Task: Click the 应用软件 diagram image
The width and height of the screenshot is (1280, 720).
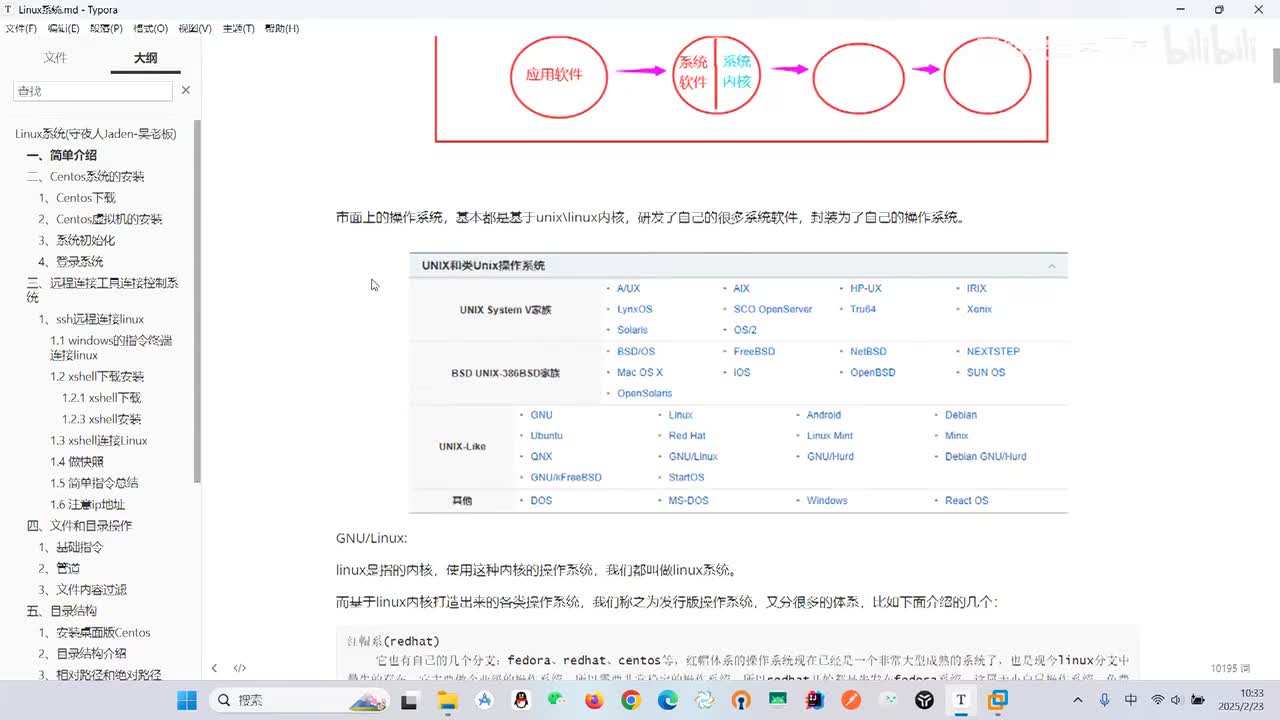Action: tap(741, 90)
